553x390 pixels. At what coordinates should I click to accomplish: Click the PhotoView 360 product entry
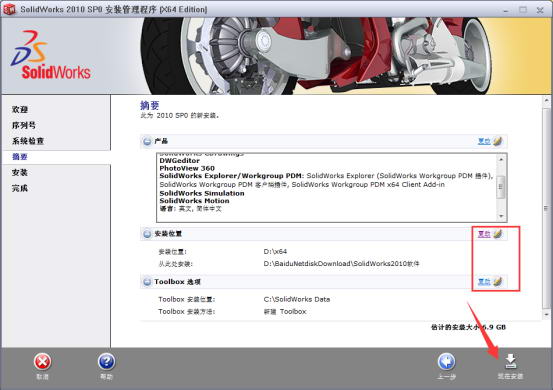point(187,168)
